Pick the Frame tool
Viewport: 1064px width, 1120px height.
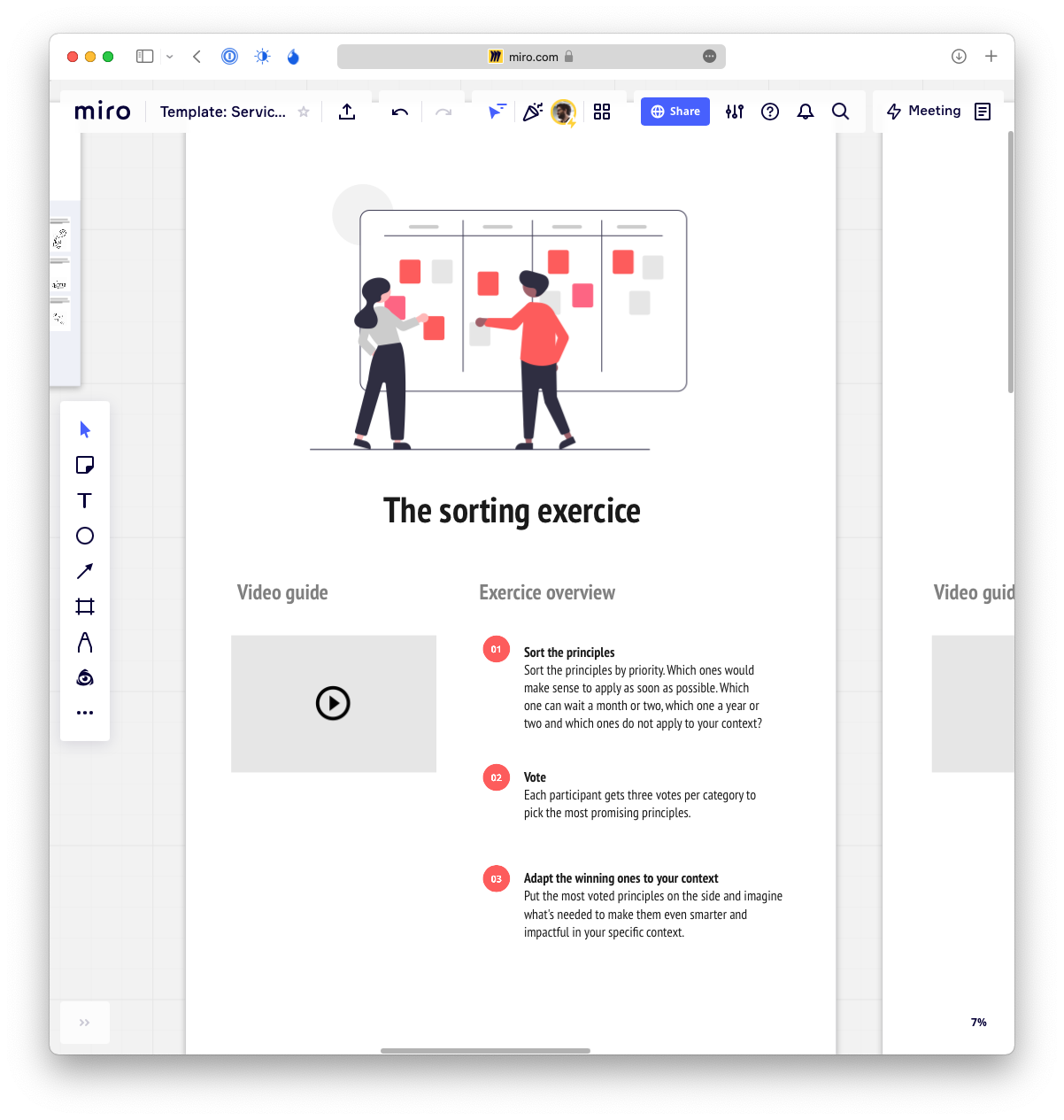[85, 606]
